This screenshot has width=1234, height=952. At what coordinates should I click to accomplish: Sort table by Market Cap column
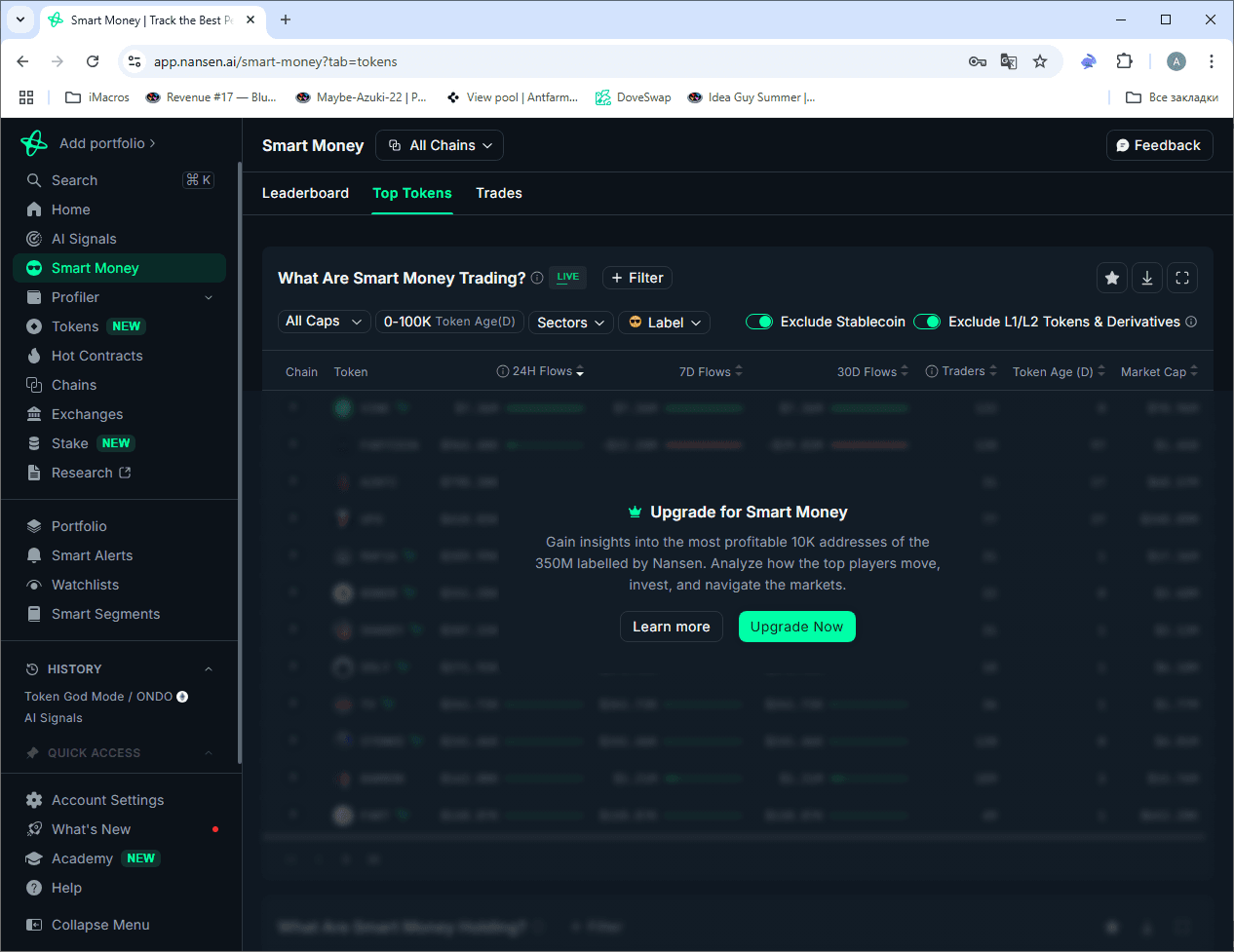(x=1159, y=371)
